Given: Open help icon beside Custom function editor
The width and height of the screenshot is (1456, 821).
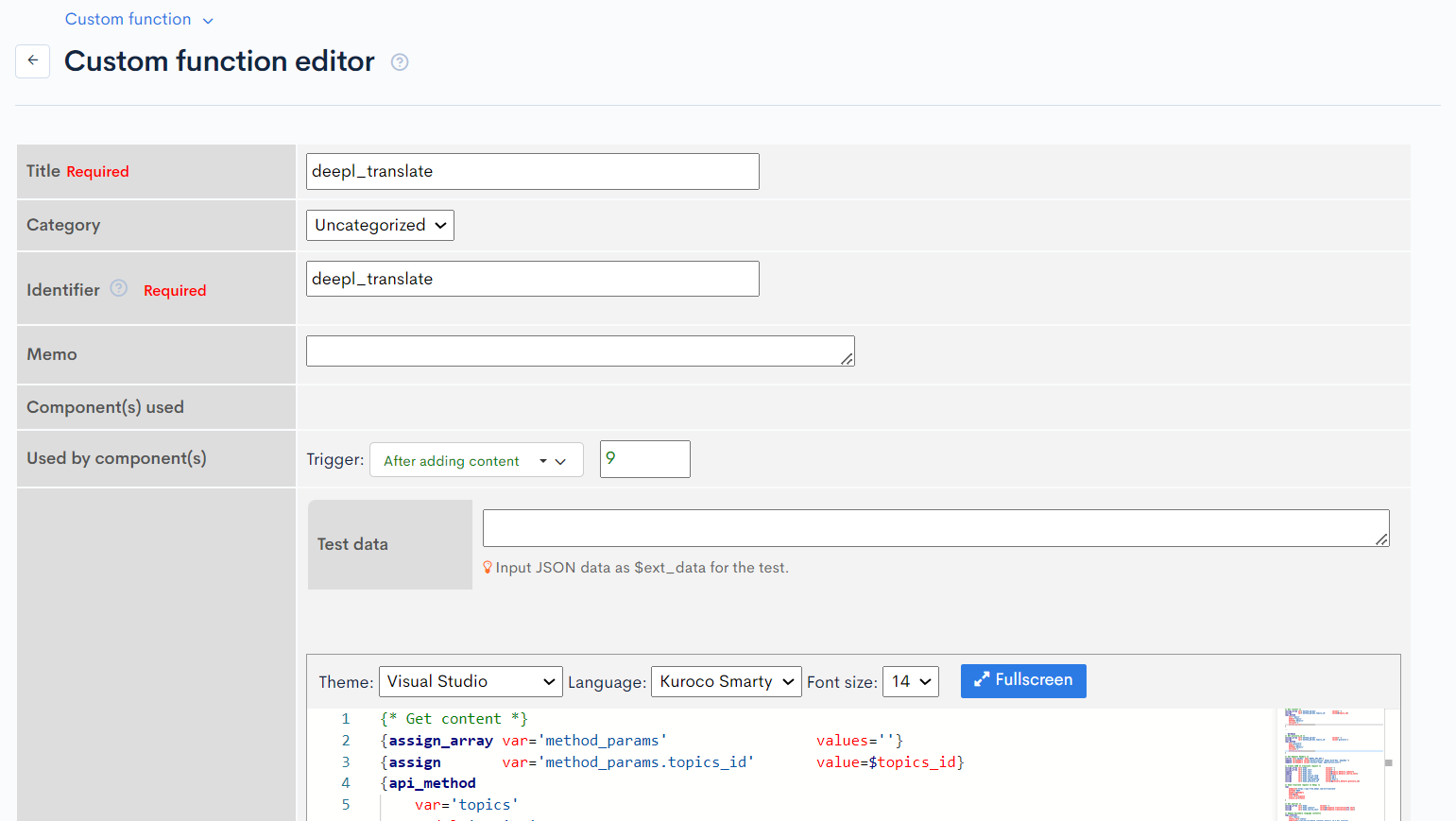Looking at the screenshot, I should click(400, 62).
